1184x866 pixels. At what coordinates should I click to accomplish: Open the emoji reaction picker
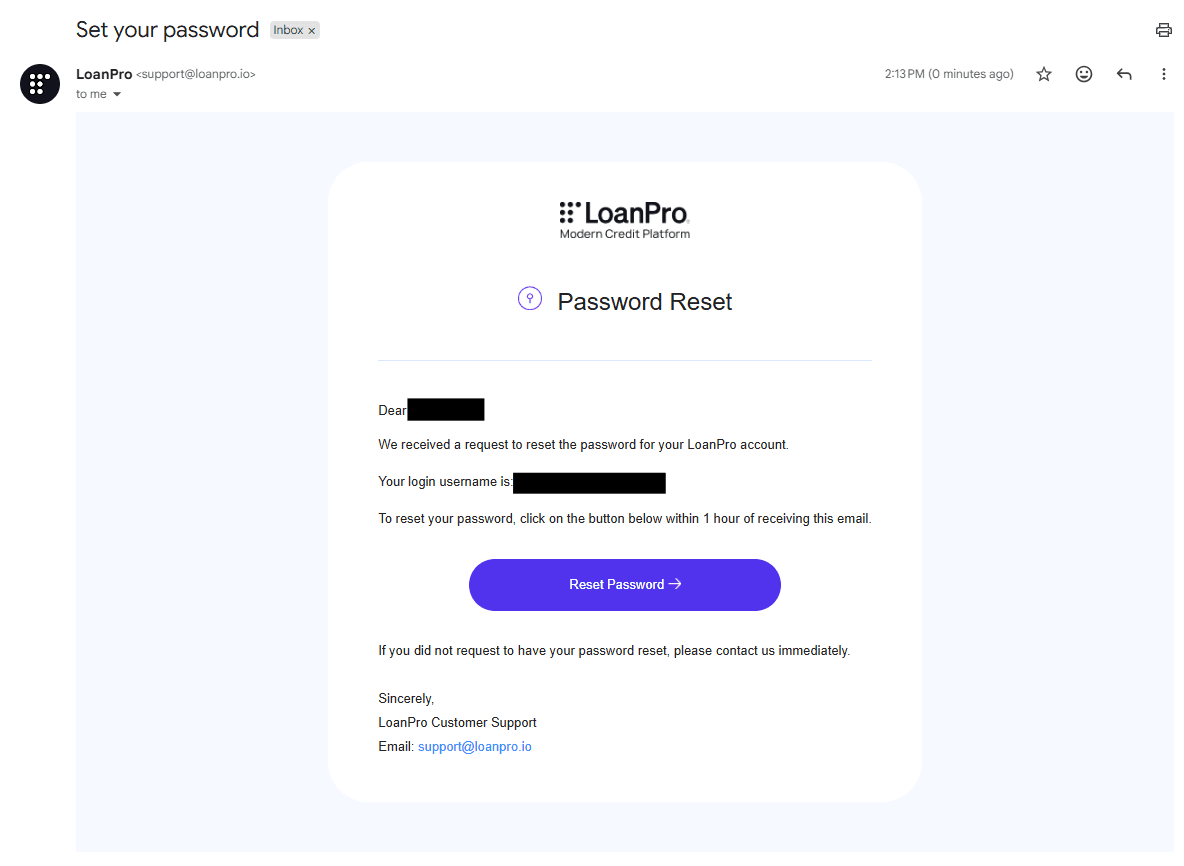(1084, 74)
